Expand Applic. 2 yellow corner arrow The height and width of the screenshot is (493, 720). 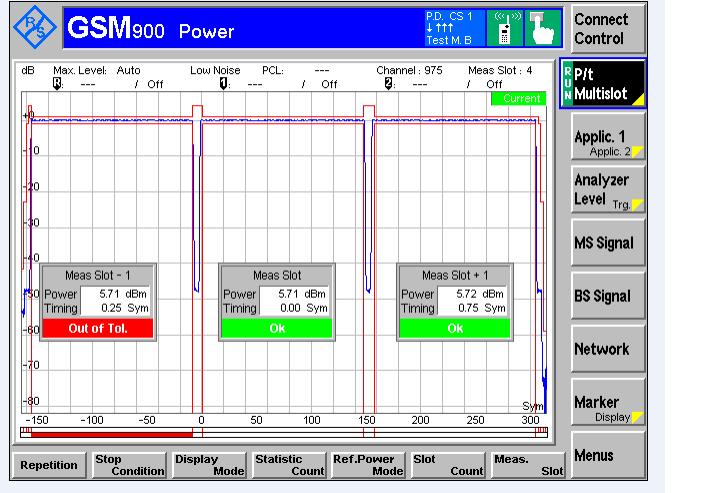point(638,151)
